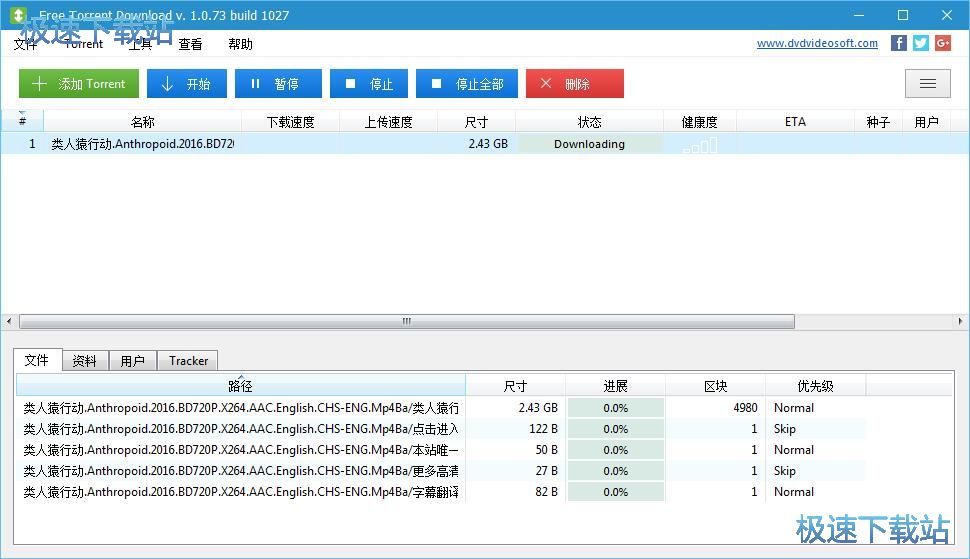970x559 pixels.
Task: Open the Facebook icon link
Action: 898,43
